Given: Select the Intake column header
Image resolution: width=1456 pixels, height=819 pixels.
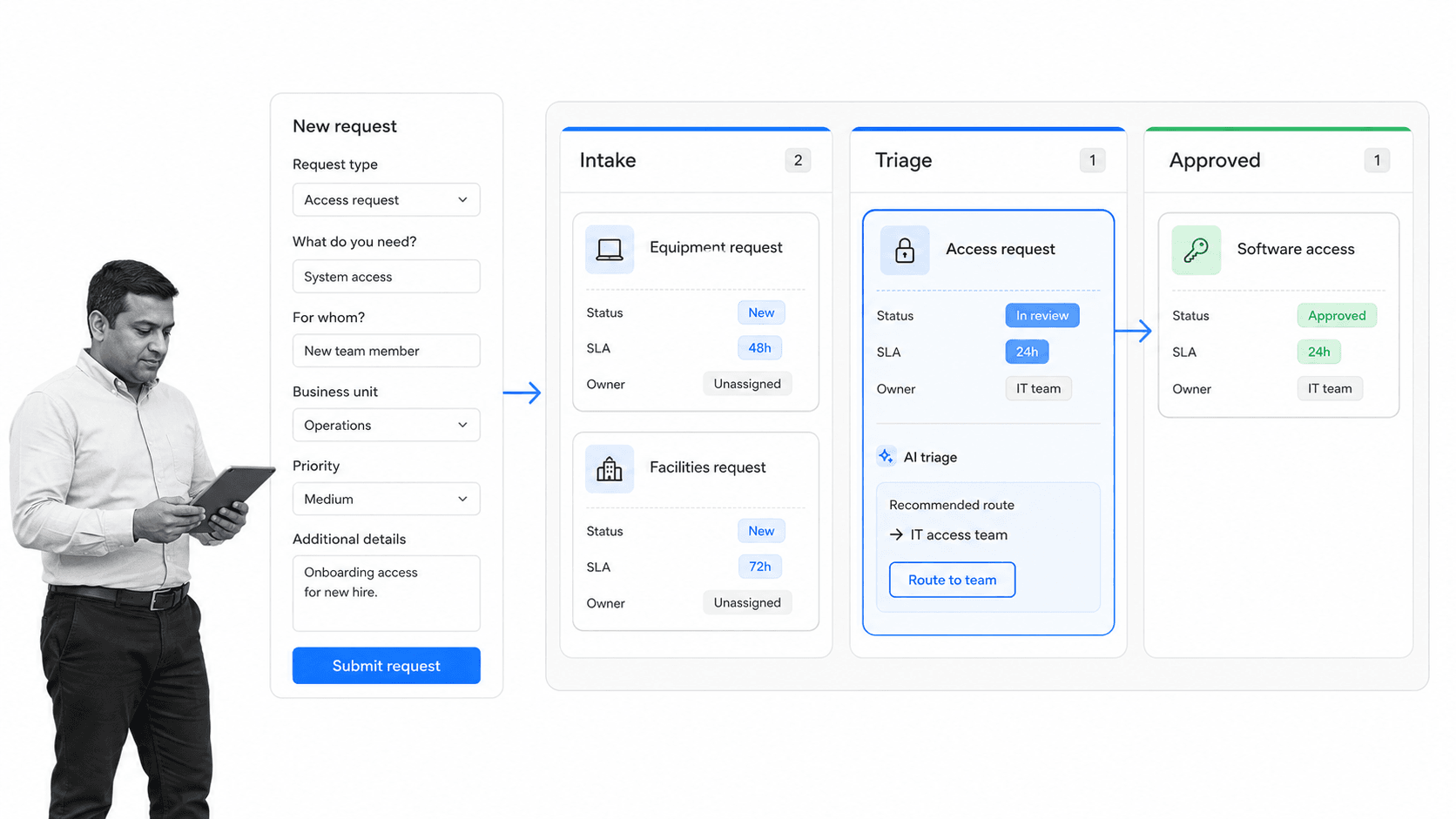Looking at the screenshot, I should [608, 160].
